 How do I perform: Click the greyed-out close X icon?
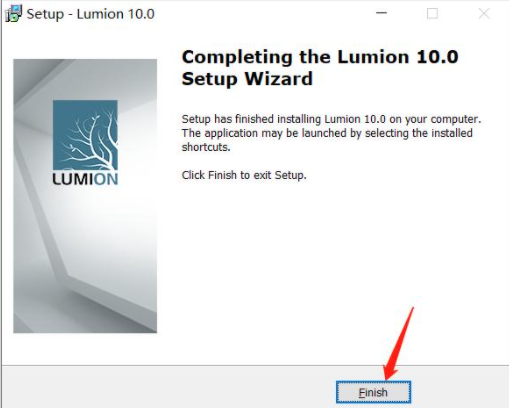[484, 14]
